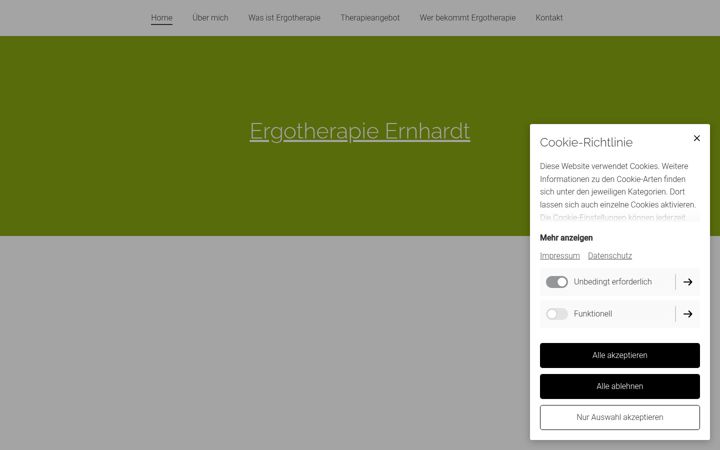The height and width of the screenshot is (450, 720).
Task: Click Alle ablehnen button
Action: 619,386
